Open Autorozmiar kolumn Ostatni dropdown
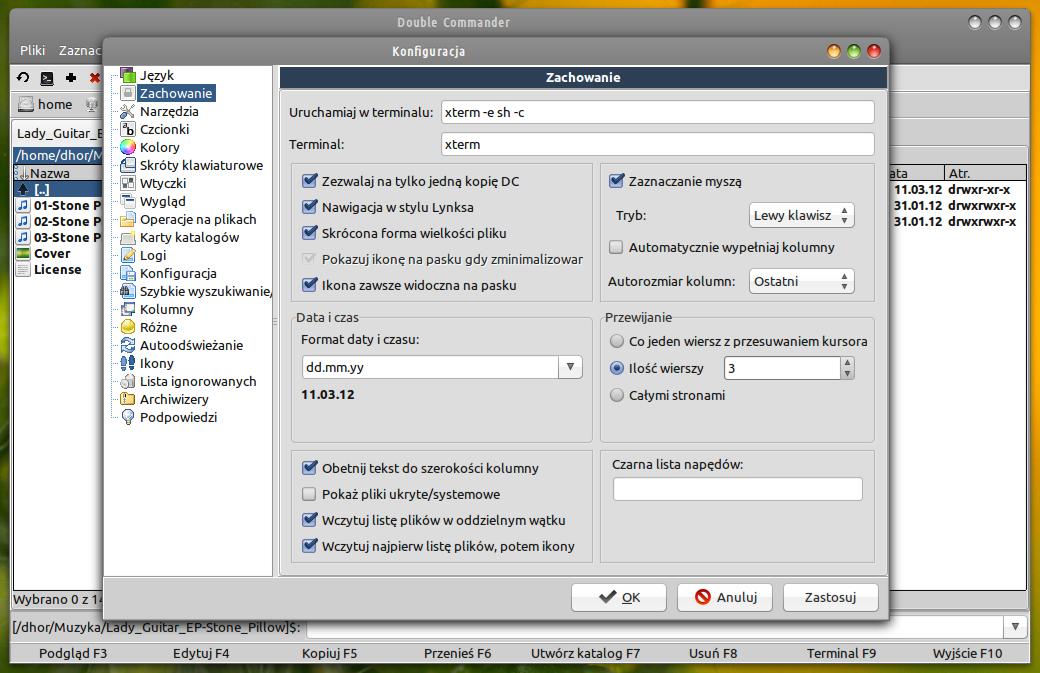This screenshot has height=673, width=1040. point(801,281)
